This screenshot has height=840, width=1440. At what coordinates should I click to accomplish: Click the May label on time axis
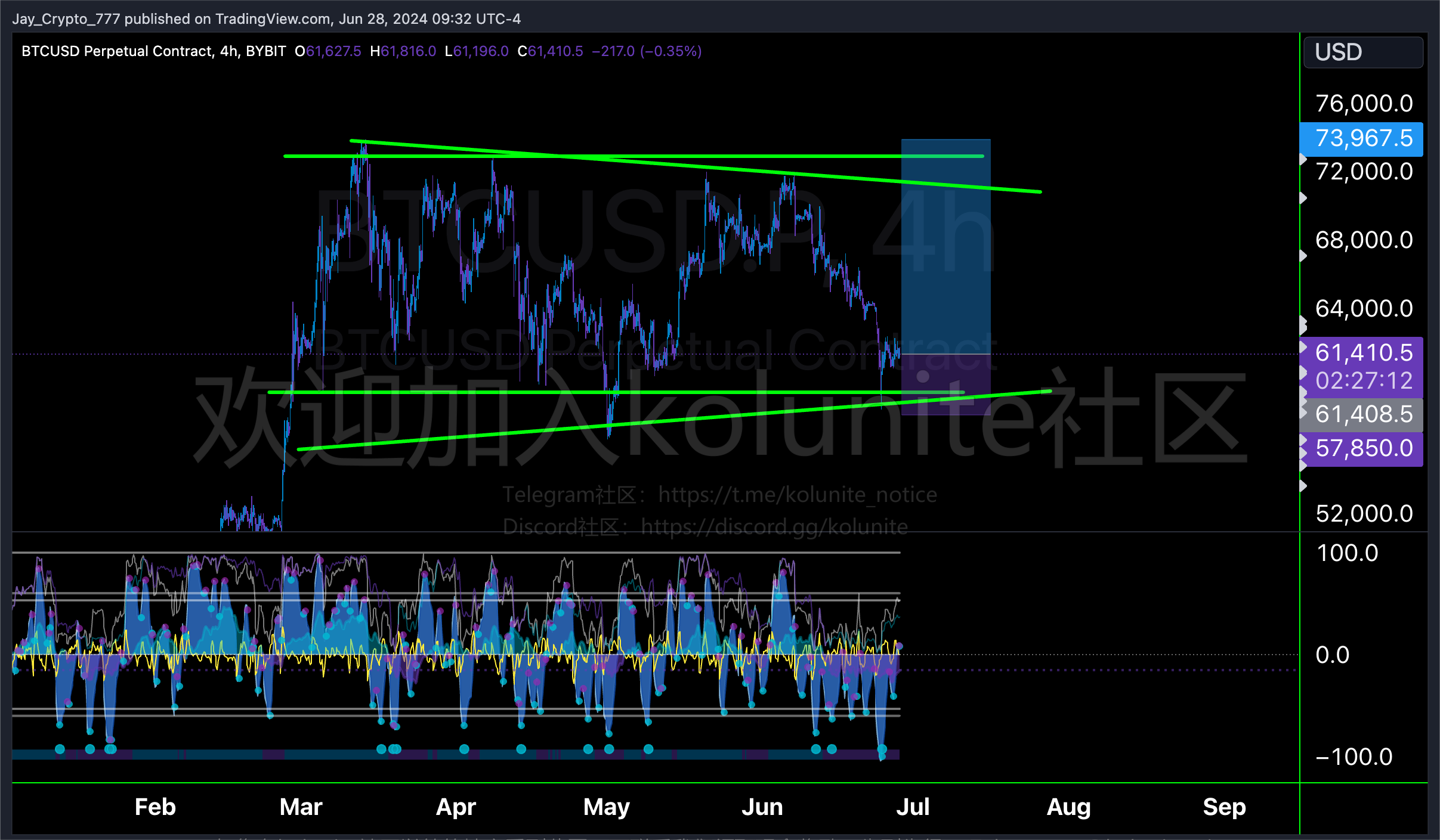[x=607, y=807]
